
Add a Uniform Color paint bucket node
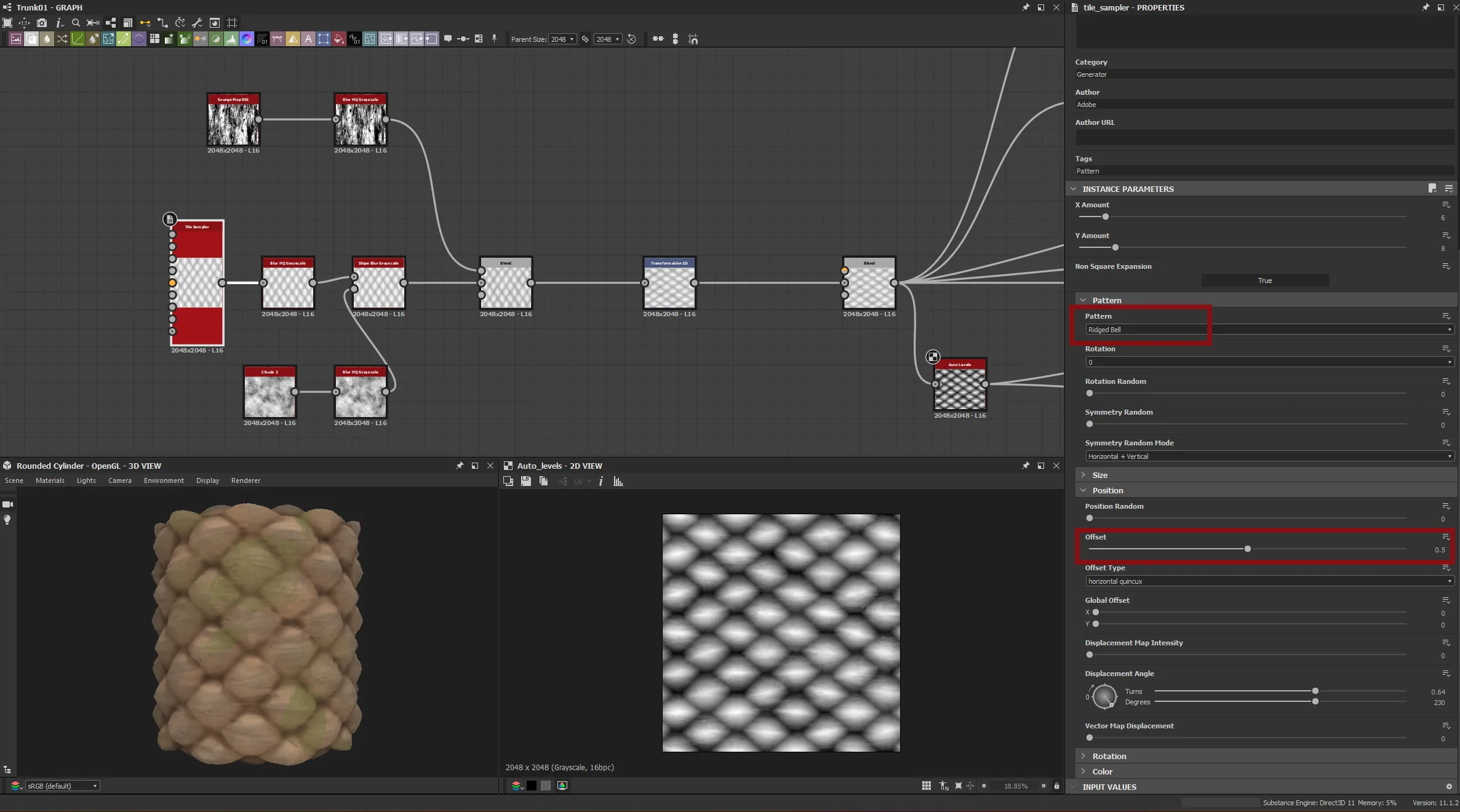[339, 39]
